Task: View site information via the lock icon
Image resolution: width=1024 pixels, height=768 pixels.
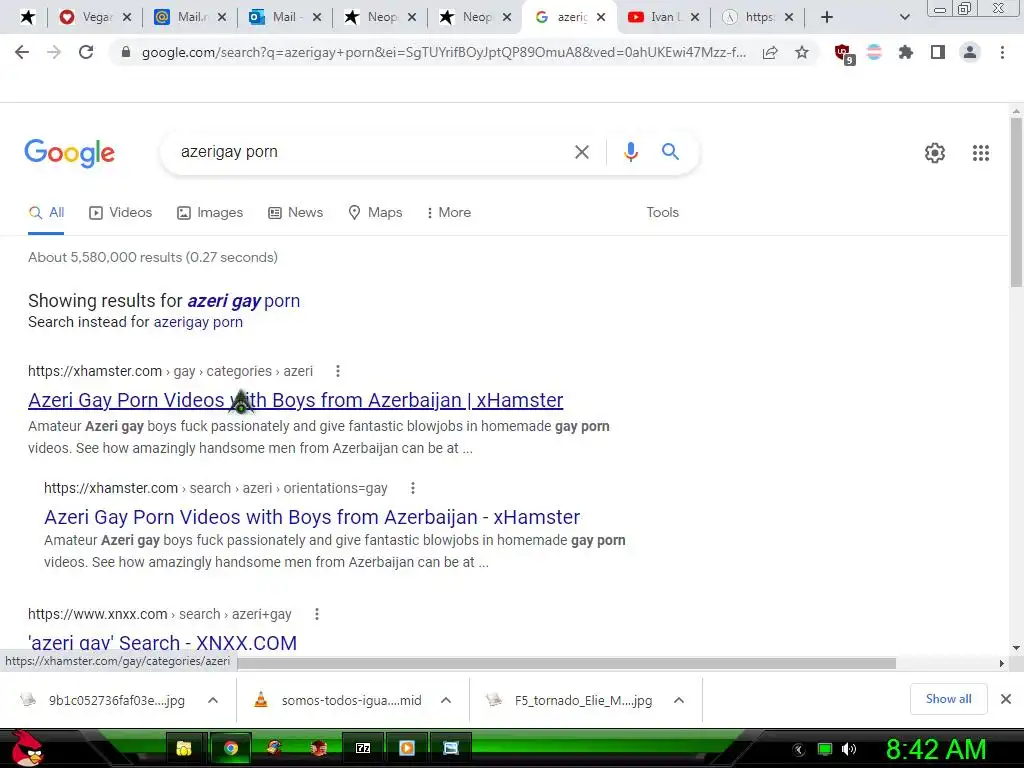Action: coord(126,52)
